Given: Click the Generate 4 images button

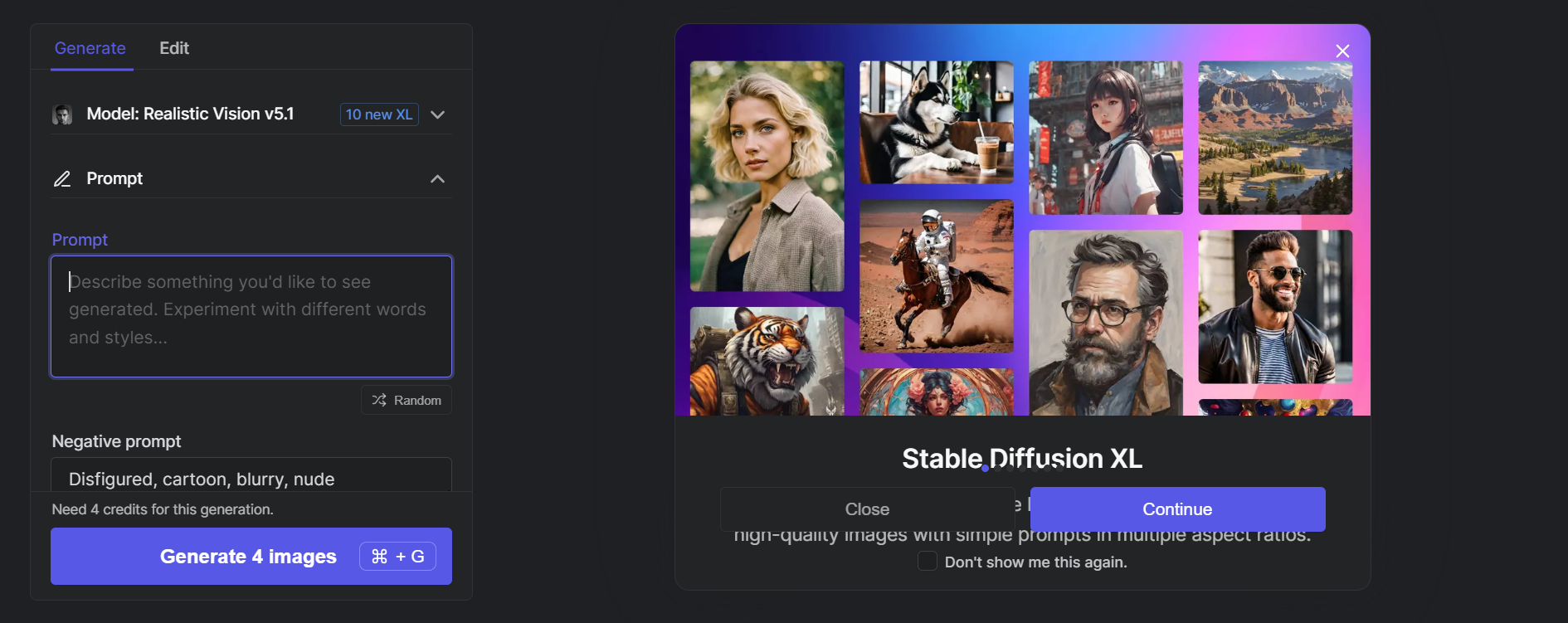Looking at the screenshot, I should tap(251, 557).
